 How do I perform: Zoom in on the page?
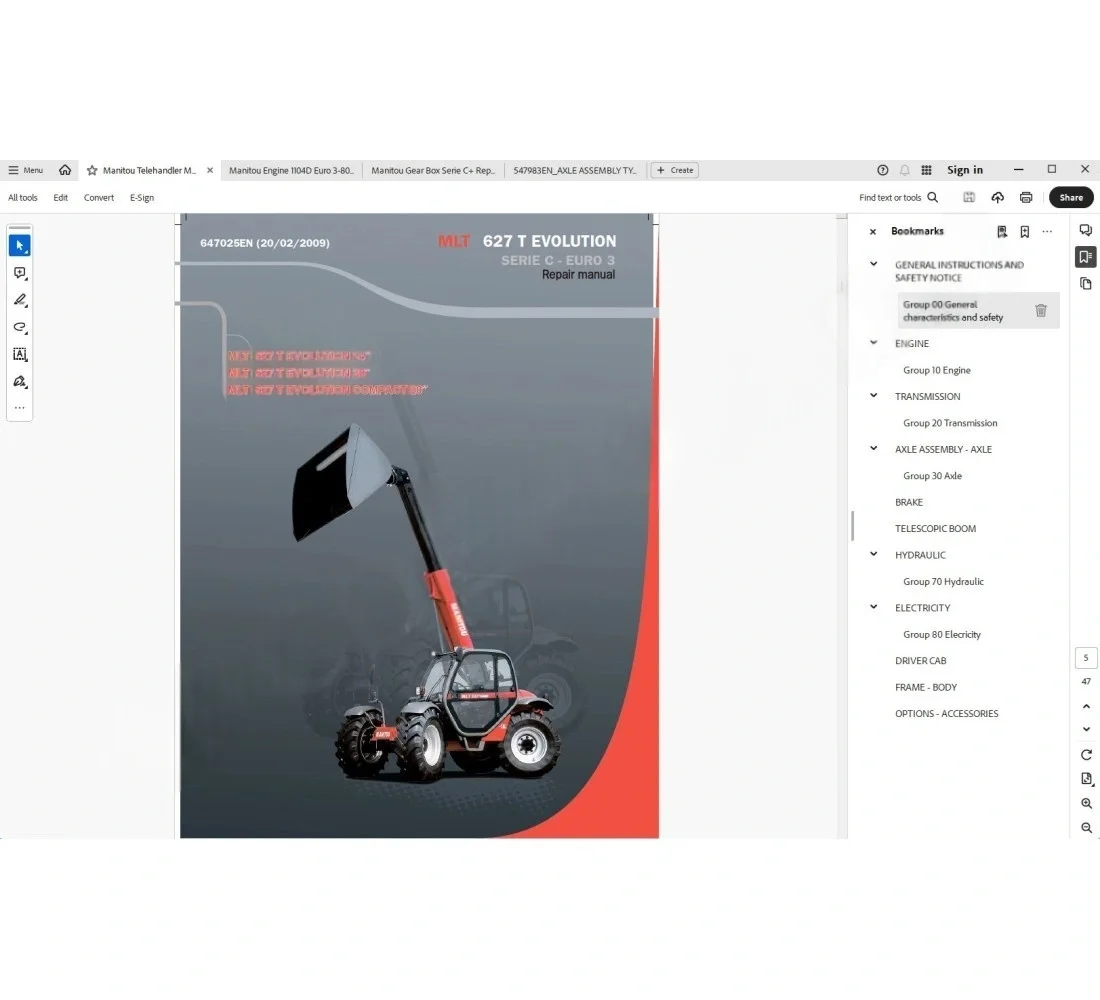point(1086,804)
